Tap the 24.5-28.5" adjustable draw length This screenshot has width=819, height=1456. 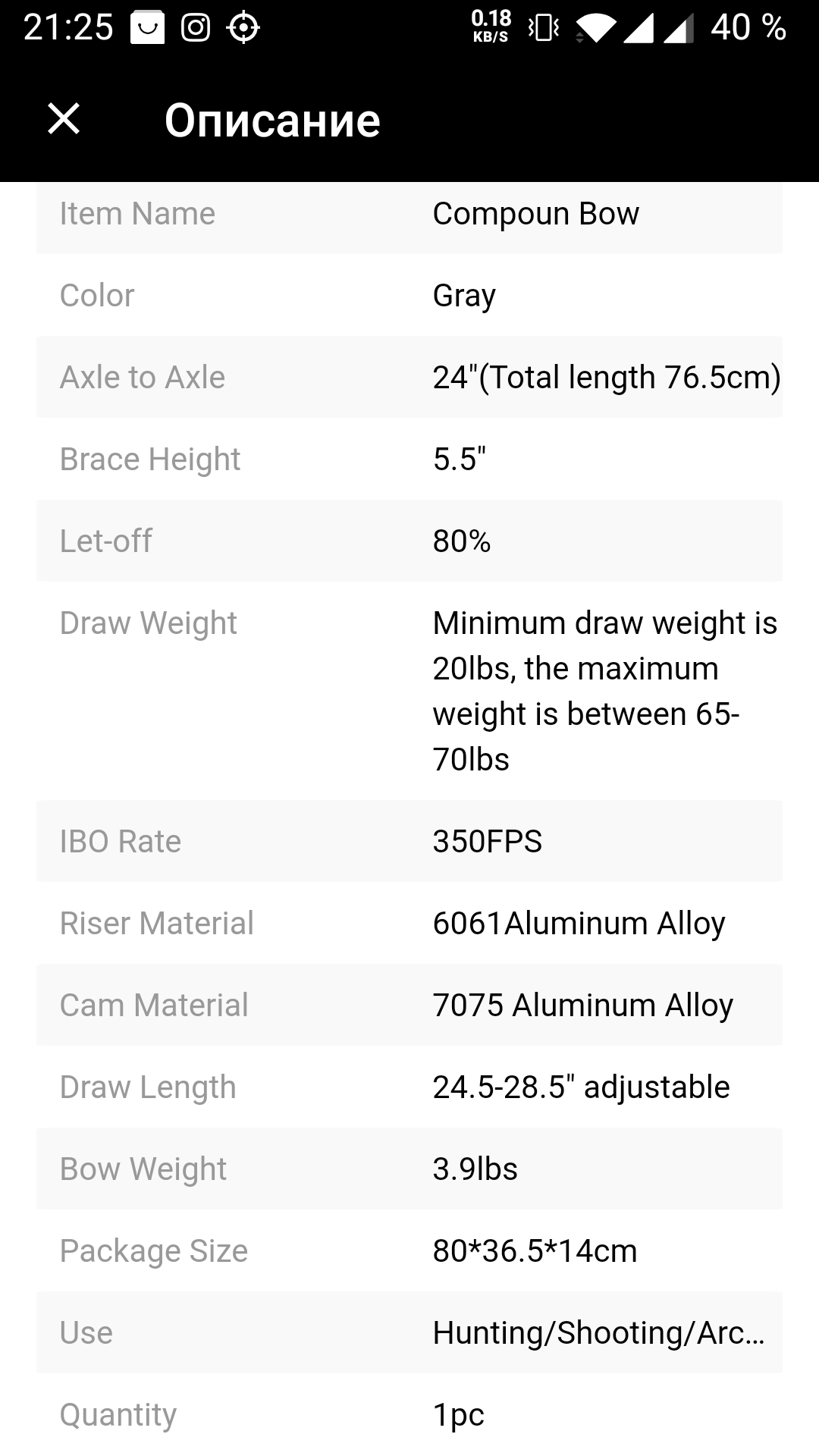click(x=581, y=1087)
